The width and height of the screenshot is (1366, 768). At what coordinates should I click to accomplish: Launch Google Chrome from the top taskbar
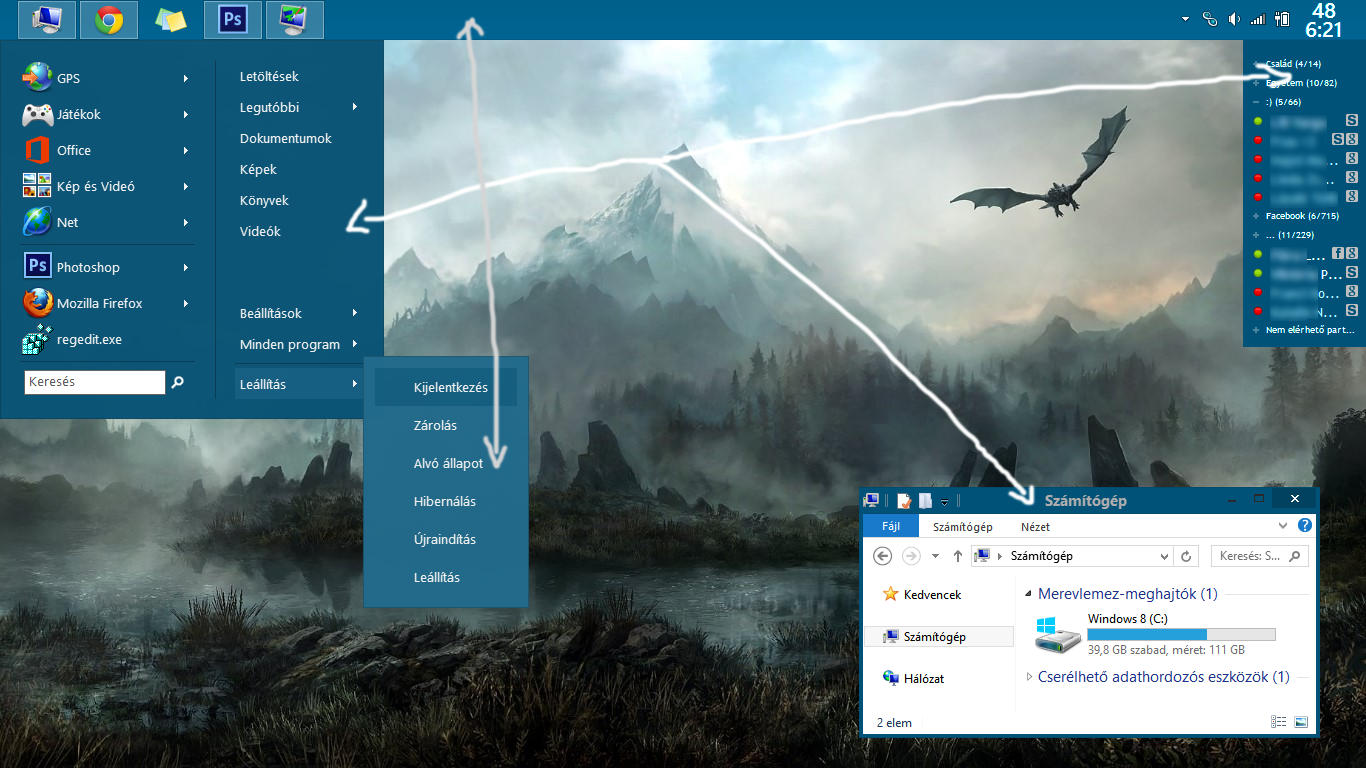109,19
